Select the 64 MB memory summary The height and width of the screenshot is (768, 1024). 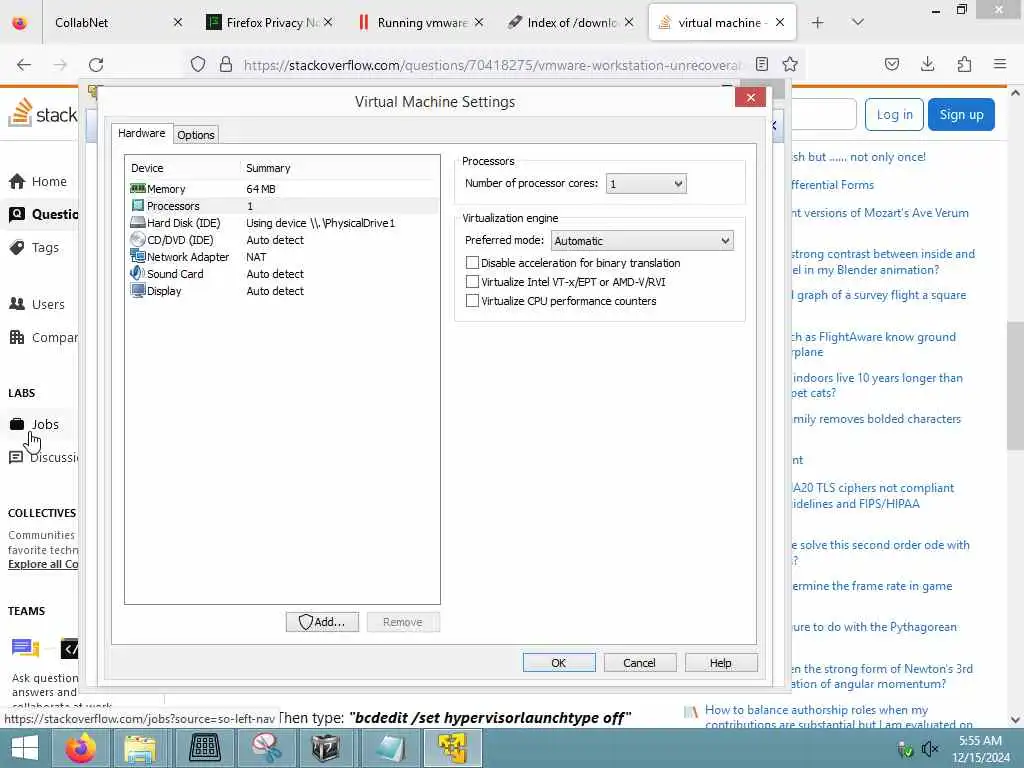point(261,189)
